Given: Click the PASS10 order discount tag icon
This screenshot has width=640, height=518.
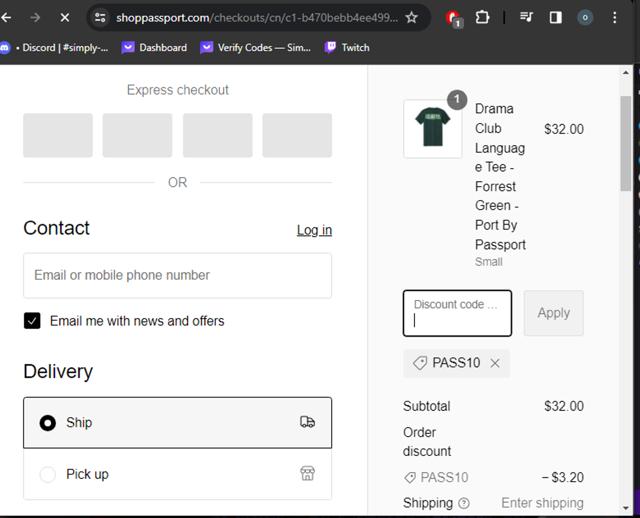Looking at the screenshot, I should pyautogui.click(x=410, y=477).
